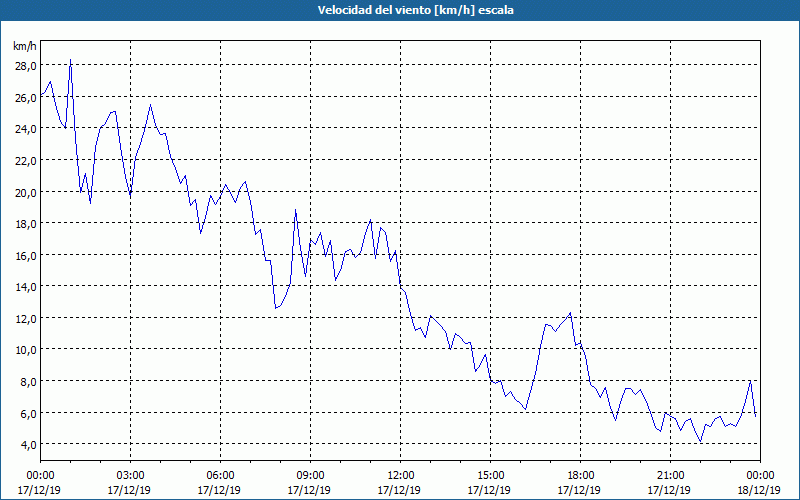This screenshot has width=800, height=500.
Task: Click the '8,0' y-axis value
Action: click(x=28, y=382)
